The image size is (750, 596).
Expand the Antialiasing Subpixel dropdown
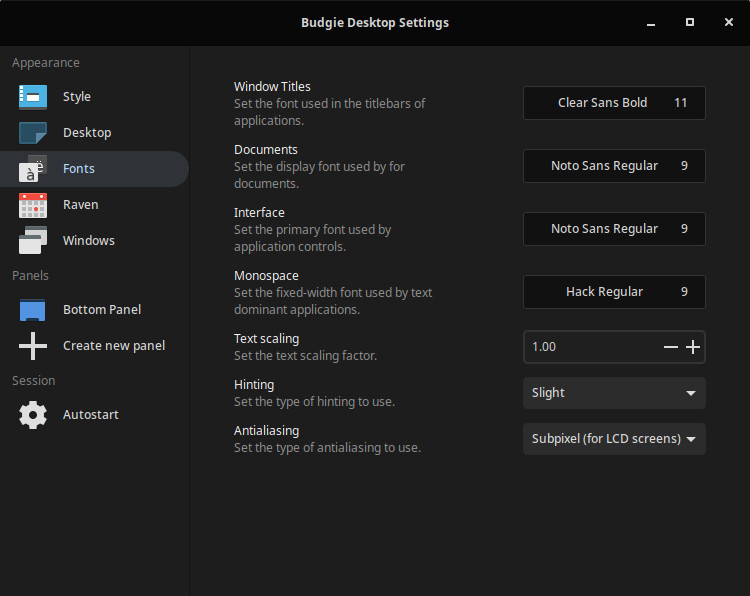(613, 439)
